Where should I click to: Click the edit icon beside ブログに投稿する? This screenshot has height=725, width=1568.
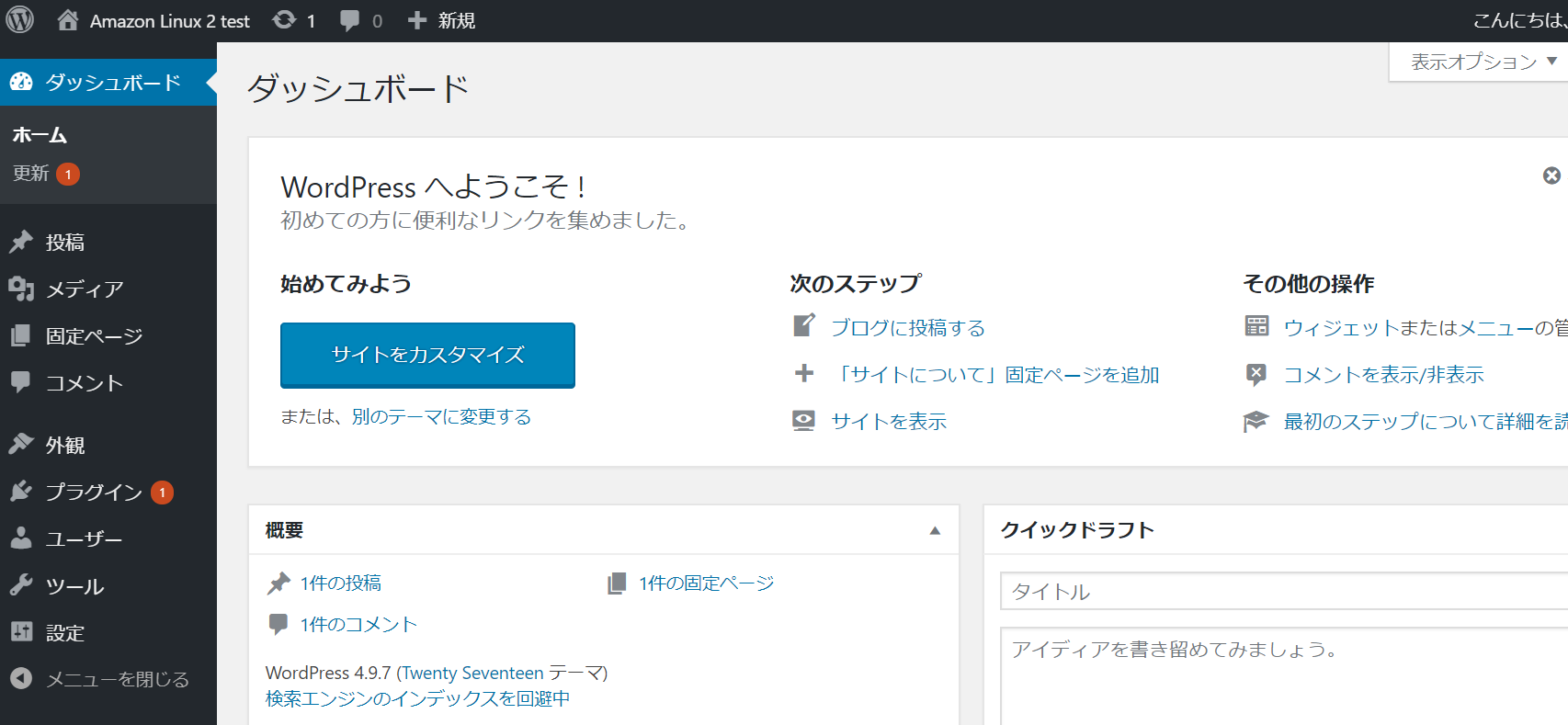[803, 325]
